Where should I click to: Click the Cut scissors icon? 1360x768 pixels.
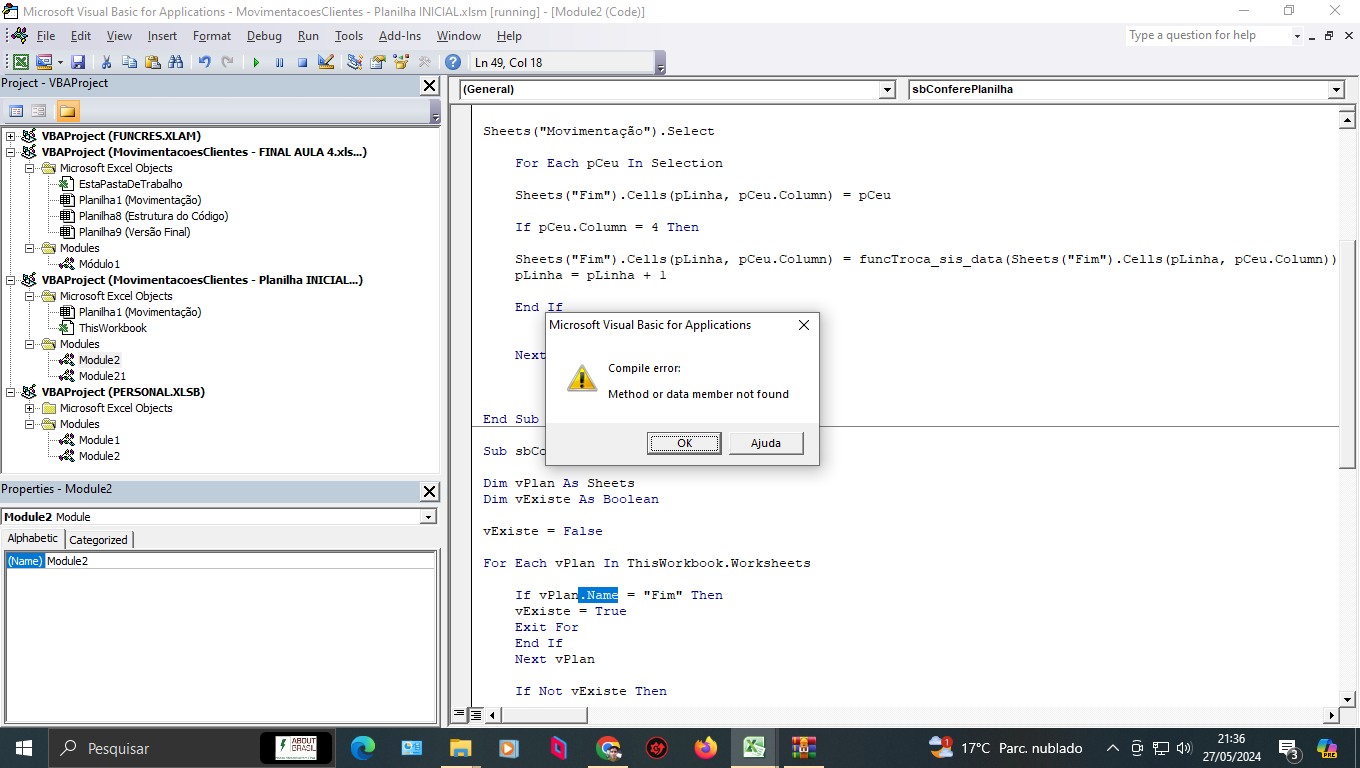(107, 62)
